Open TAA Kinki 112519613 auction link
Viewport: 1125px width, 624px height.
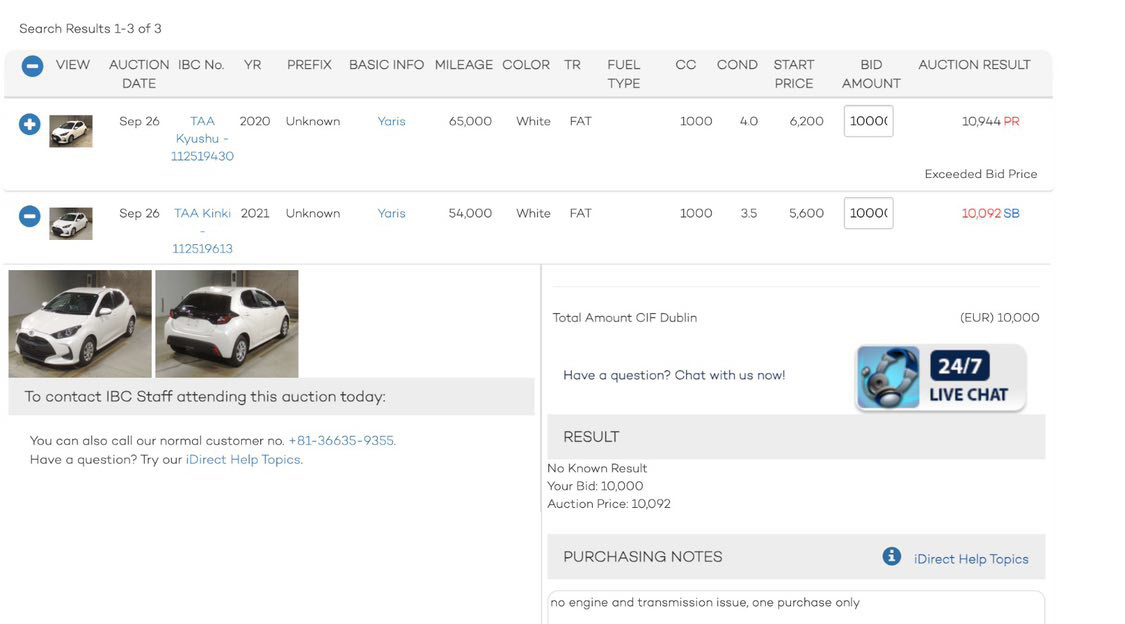click(x=202, y=231)
